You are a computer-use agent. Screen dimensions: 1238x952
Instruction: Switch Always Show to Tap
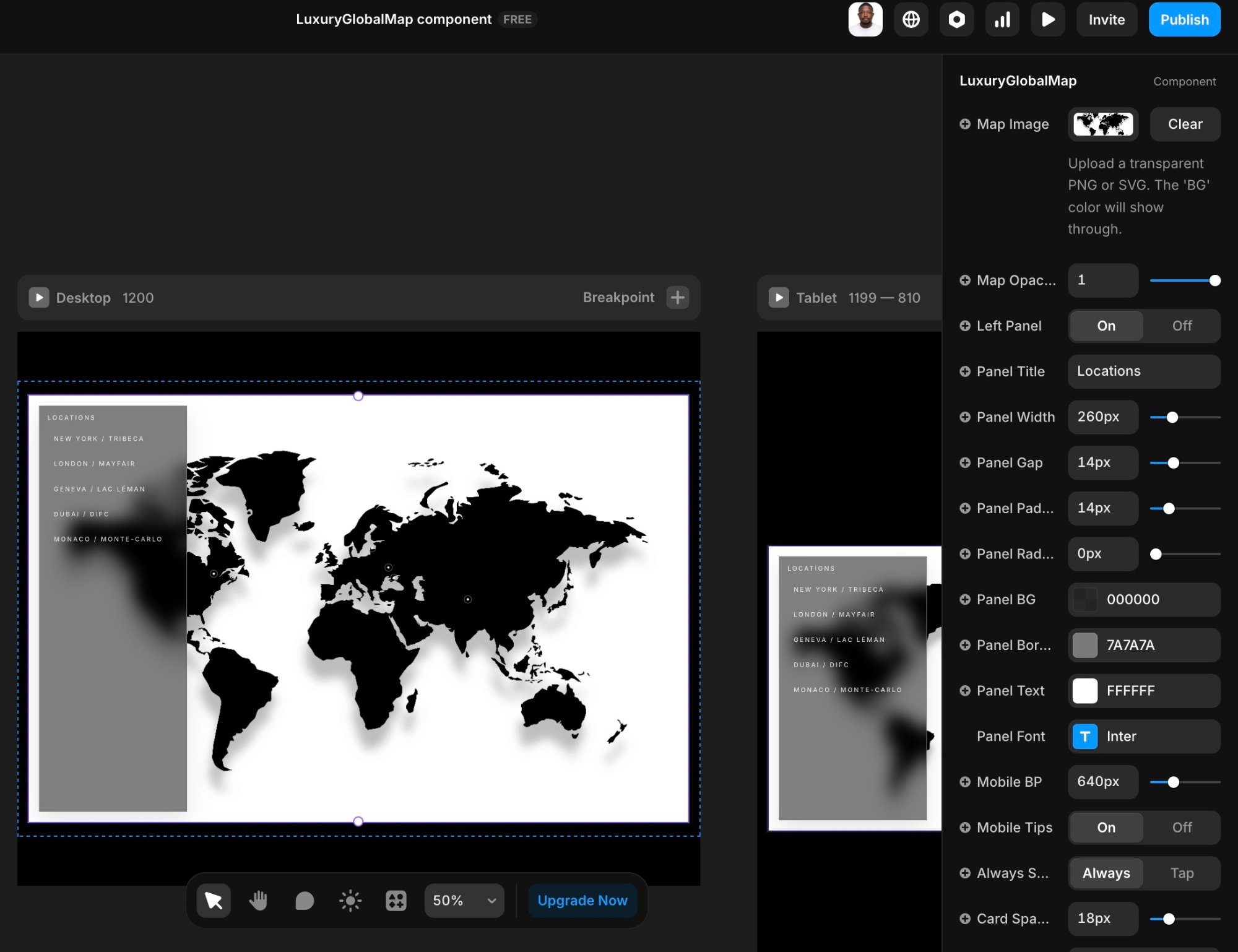(x=1181, y=873)
